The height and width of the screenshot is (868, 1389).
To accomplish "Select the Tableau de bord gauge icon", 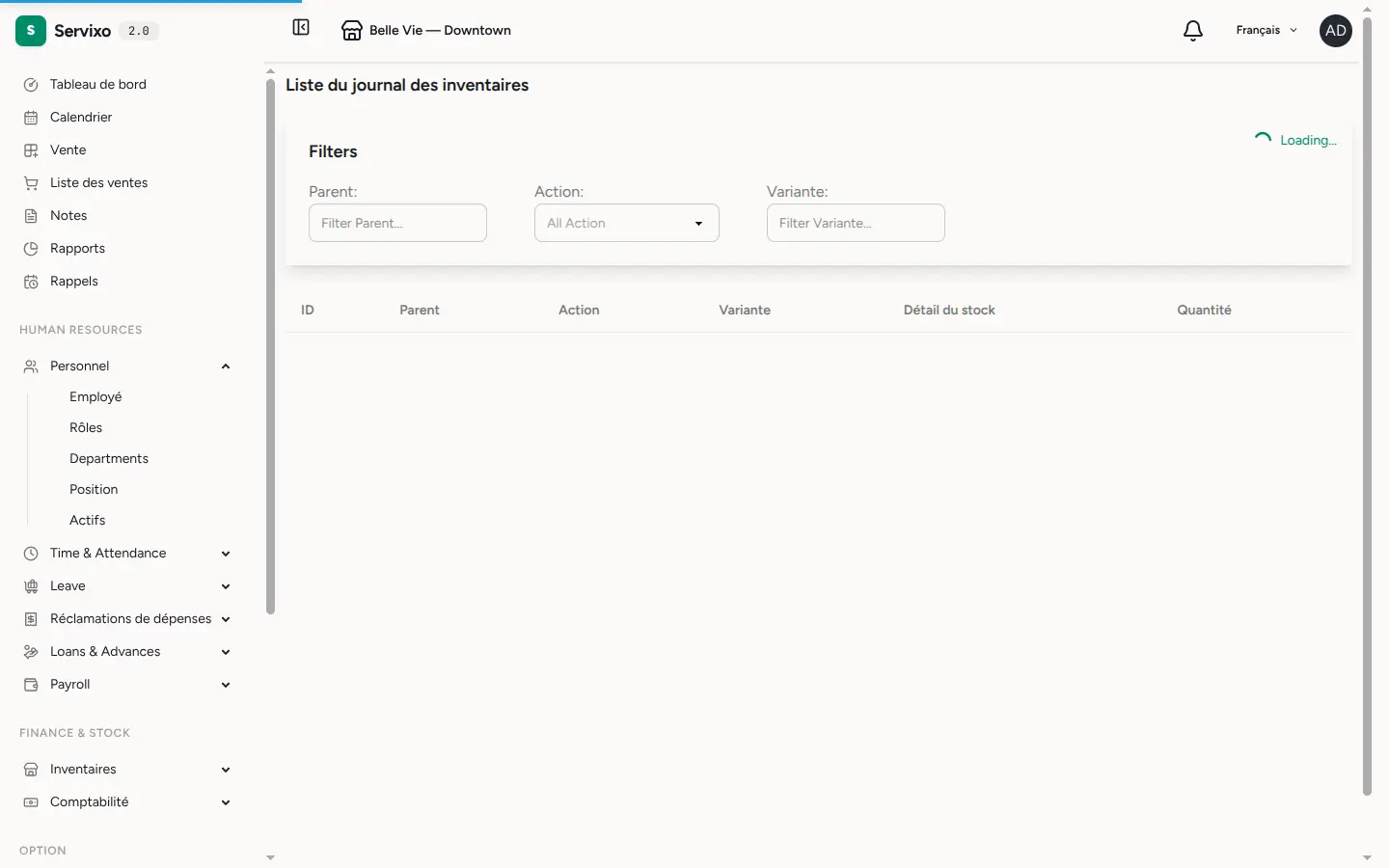I will click(x=31, y=85).
